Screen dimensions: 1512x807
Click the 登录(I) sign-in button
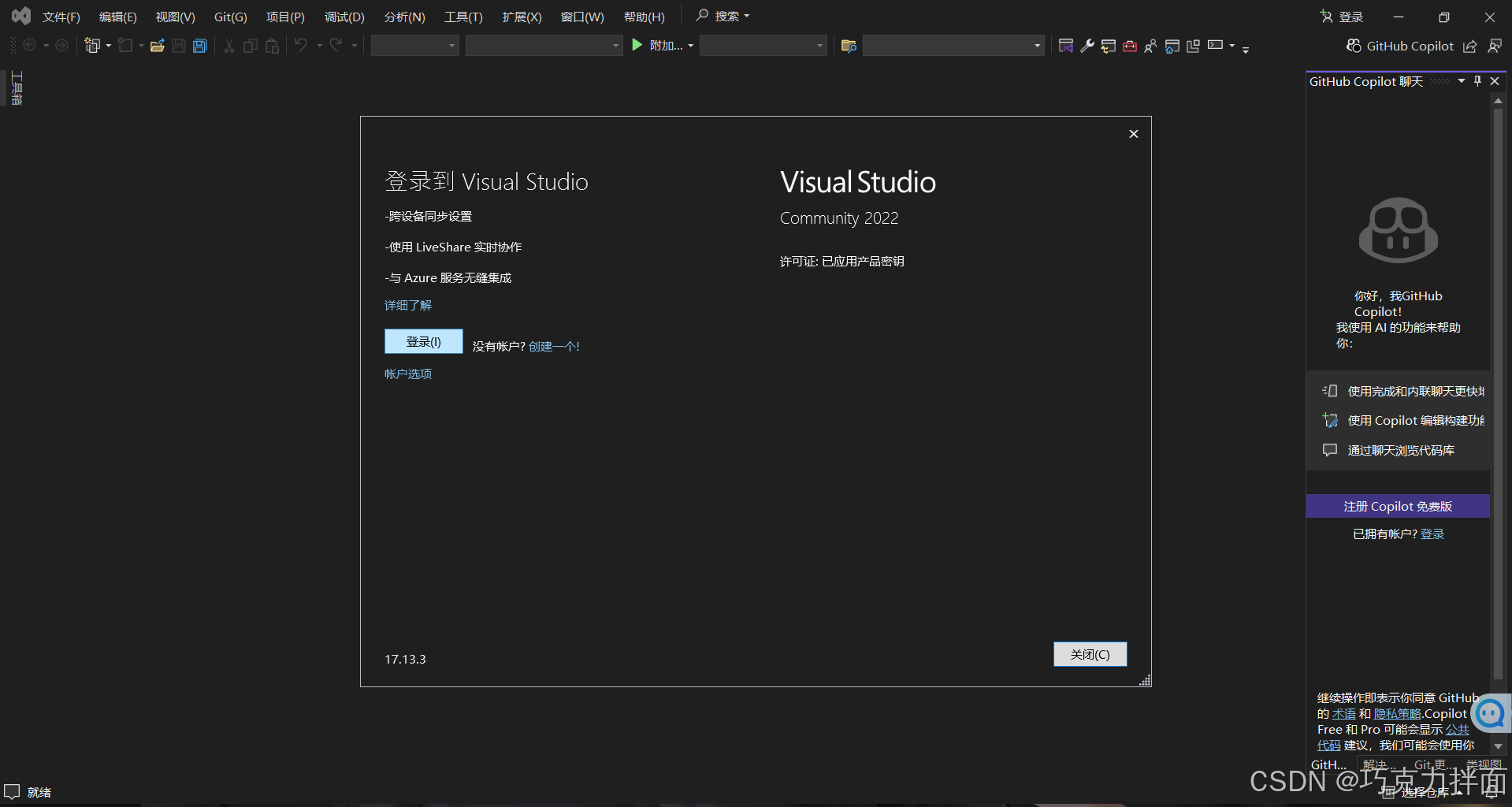coord(424,341)
